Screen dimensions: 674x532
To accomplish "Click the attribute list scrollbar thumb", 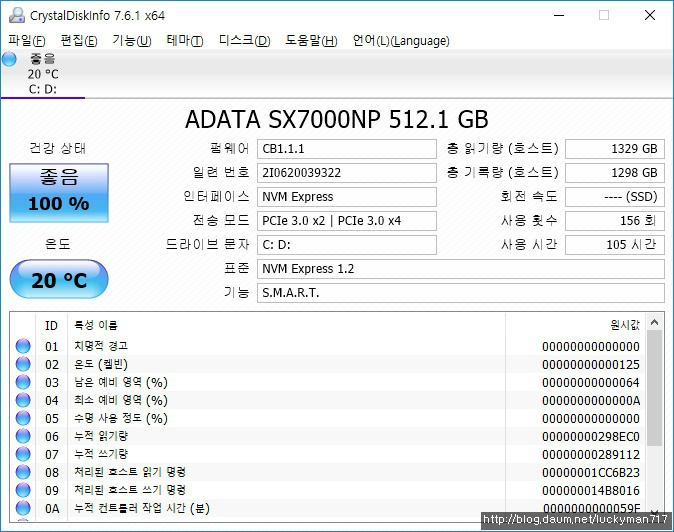I will click(x=655, y=388).
